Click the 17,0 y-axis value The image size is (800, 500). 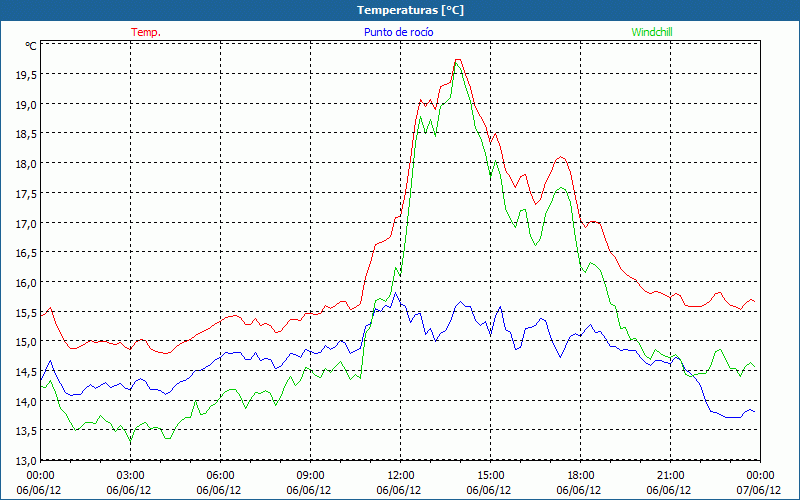click(x=27, y=223)
